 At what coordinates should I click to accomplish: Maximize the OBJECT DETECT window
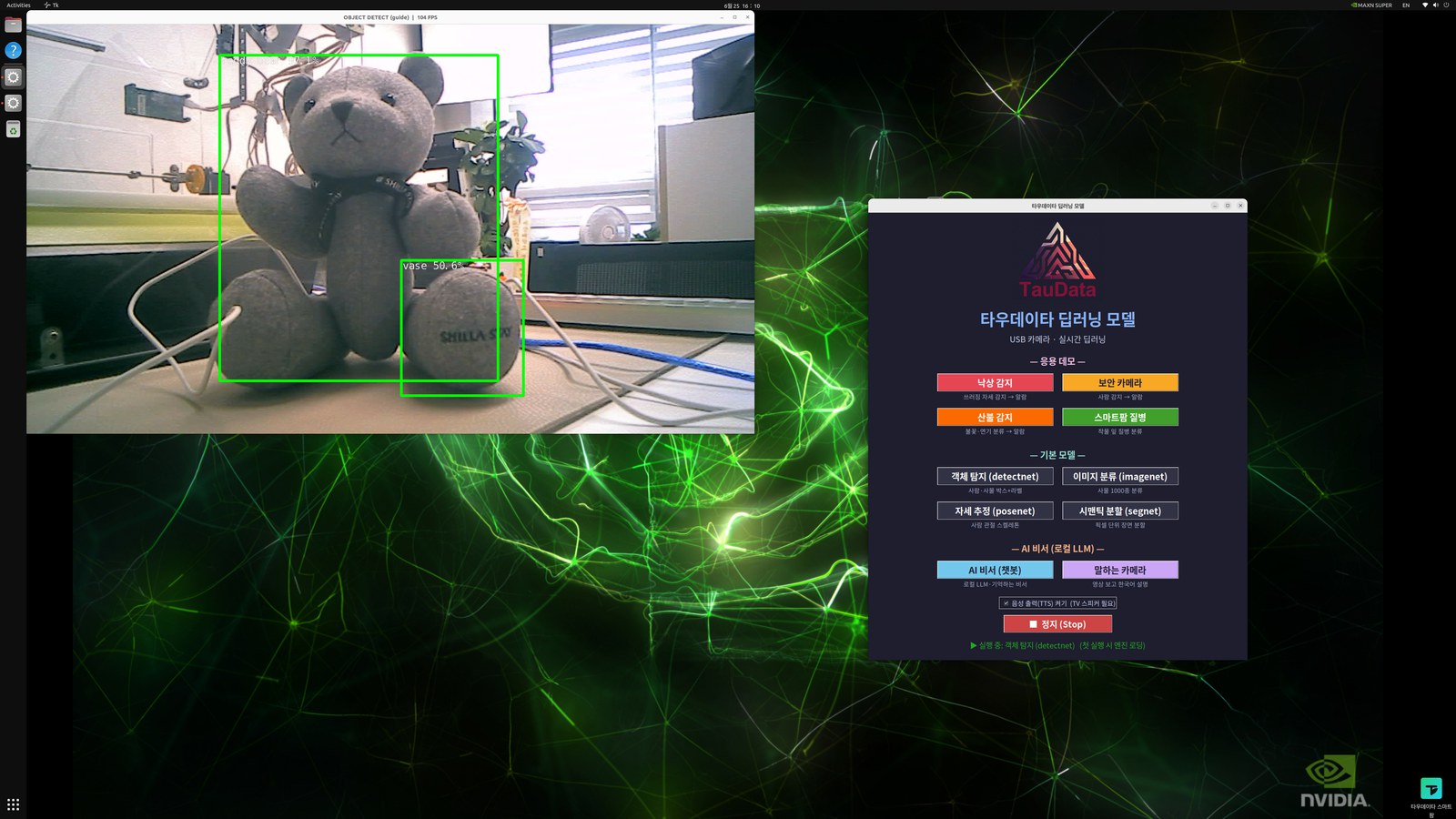click(735, 16)
